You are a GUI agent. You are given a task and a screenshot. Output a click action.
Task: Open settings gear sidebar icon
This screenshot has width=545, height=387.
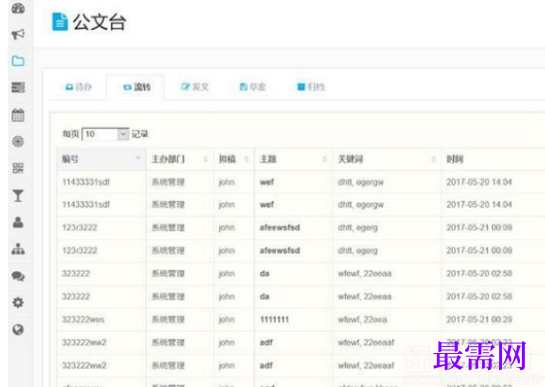[18, 303]
